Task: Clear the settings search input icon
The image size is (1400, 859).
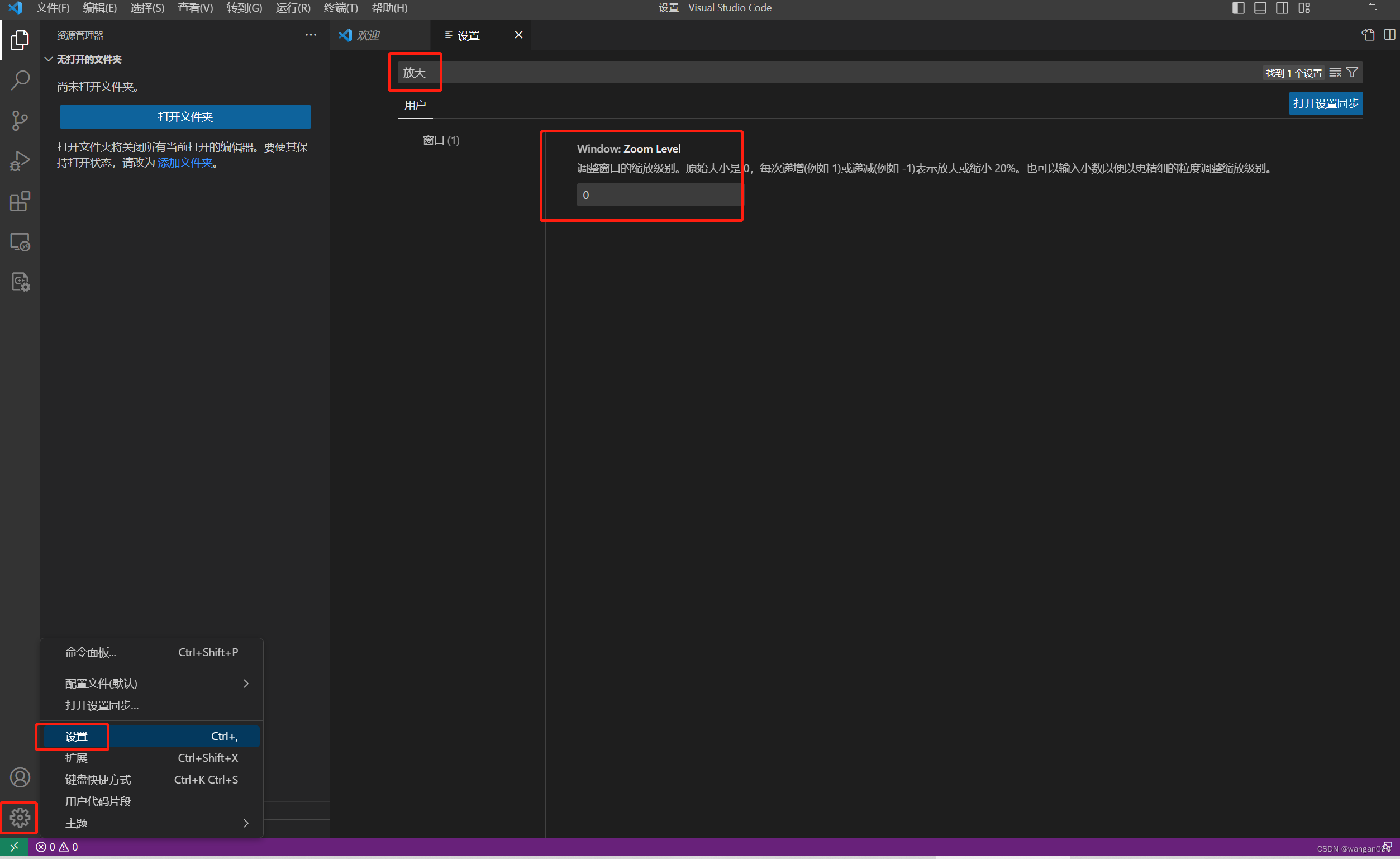Action: coord(1335,72)
